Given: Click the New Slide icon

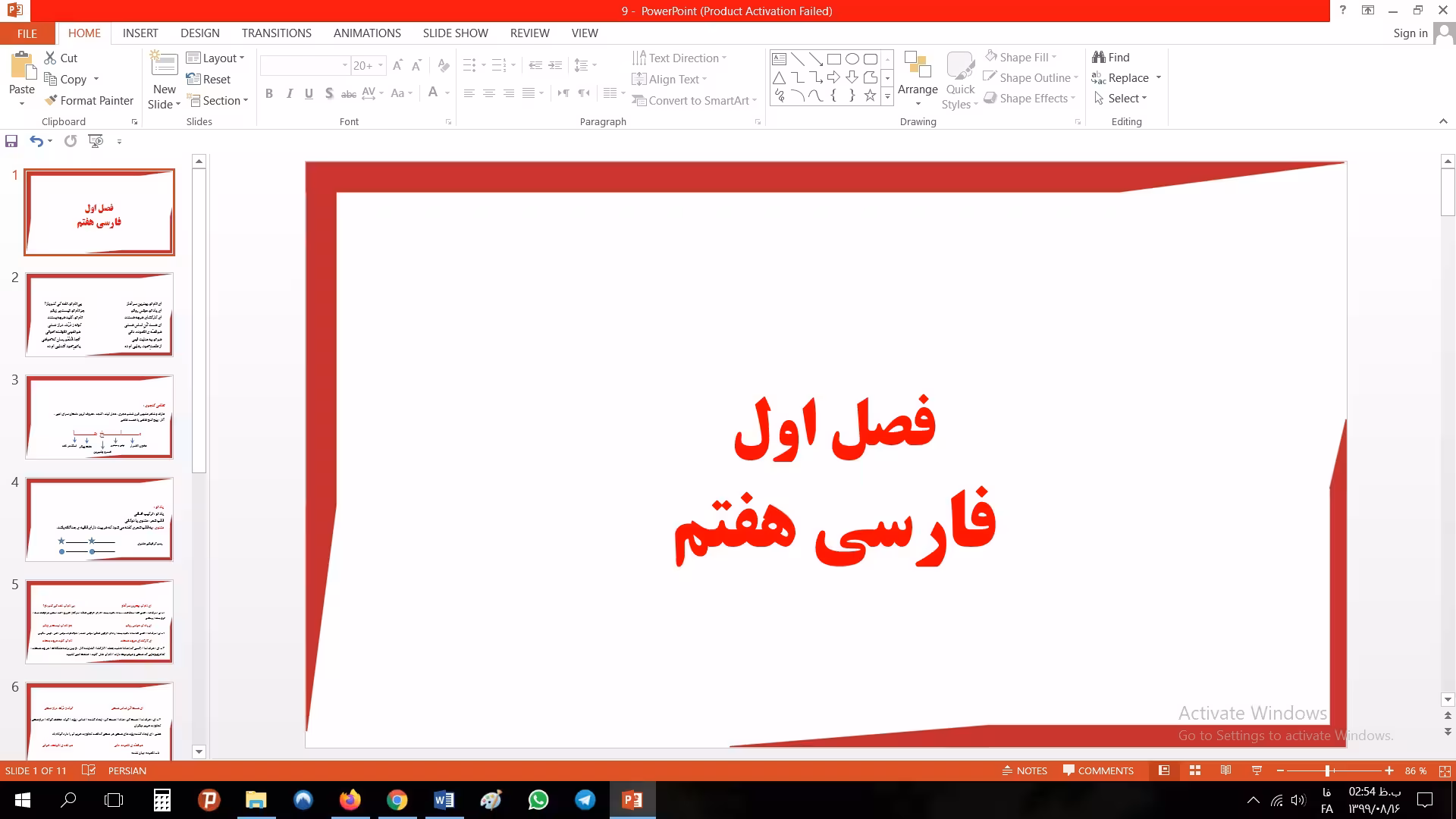Looking at the screenshot, I should pos(164,65).
